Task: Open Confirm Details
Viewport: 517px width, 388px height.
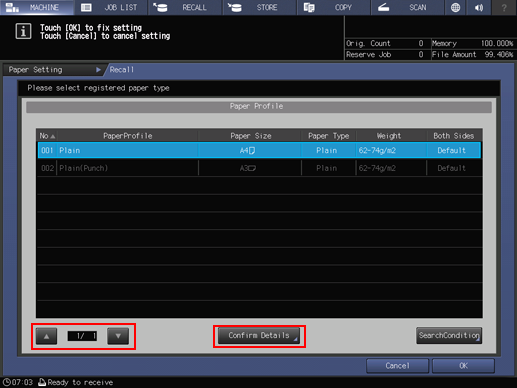Action: click(x=259, y=336)
